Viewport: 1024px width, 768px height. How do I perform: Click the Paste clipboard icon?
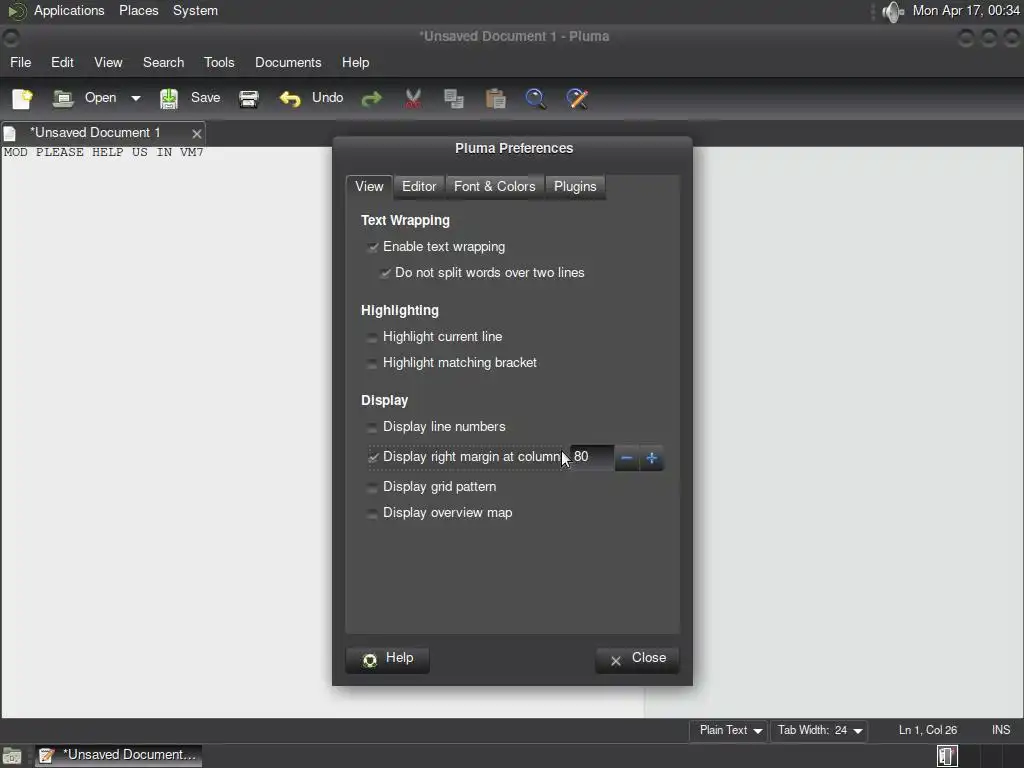496,99
